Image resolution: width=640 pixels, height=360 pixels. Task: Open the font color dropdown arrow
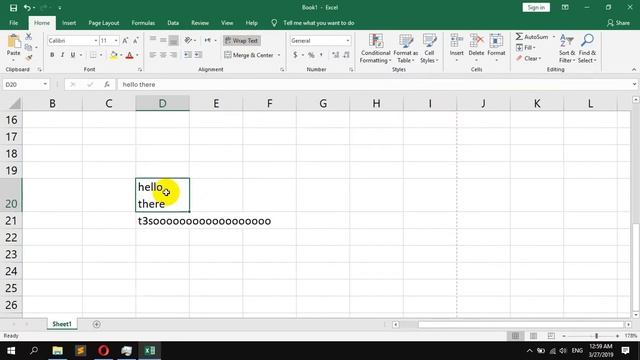tap(137, 55)
